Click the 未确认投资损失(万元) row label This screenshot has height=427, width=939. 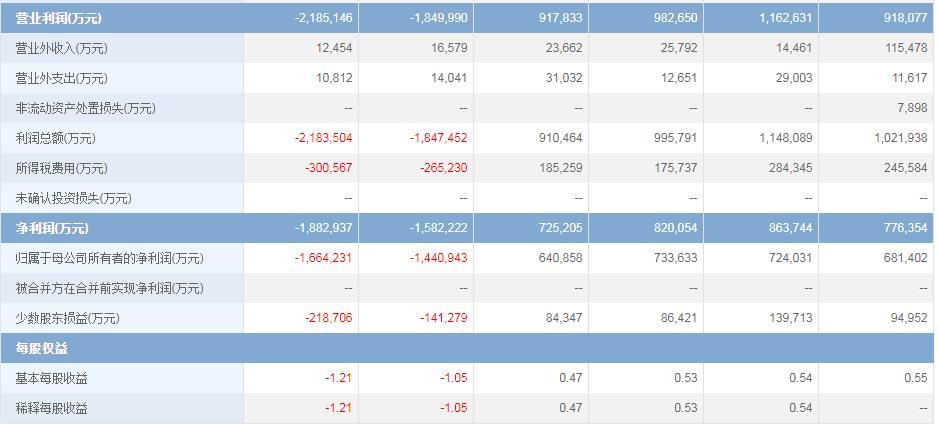[x=74, y=198]
